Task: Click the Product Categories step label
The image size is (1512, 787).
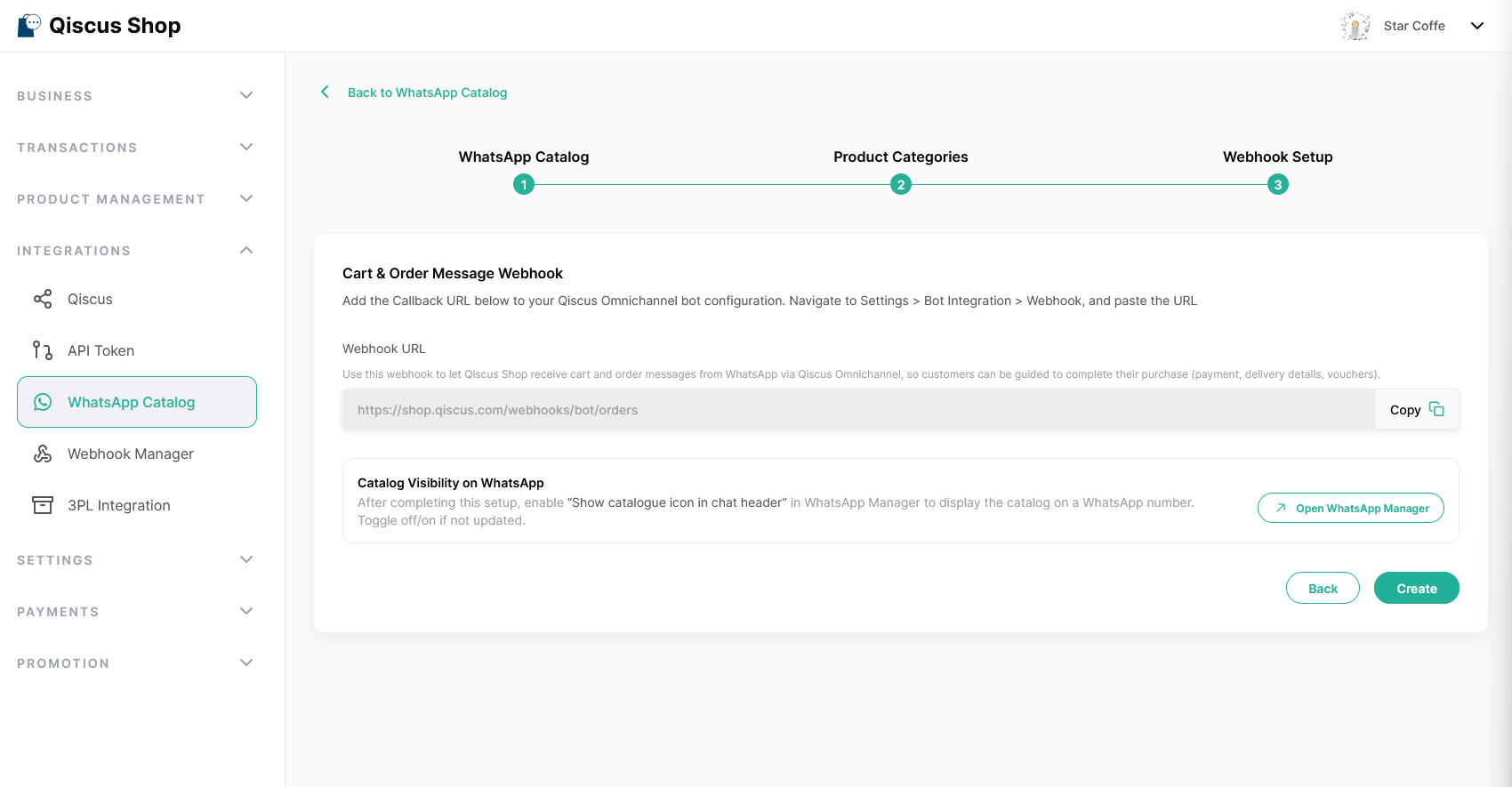Action: click(901, 157)
